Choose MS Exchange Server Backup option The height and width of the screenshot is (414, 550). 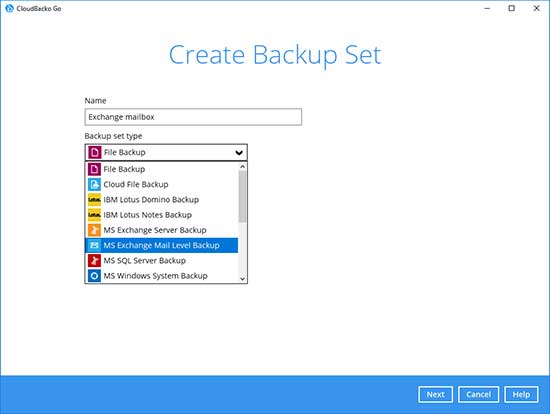click(x=162, y=230)
